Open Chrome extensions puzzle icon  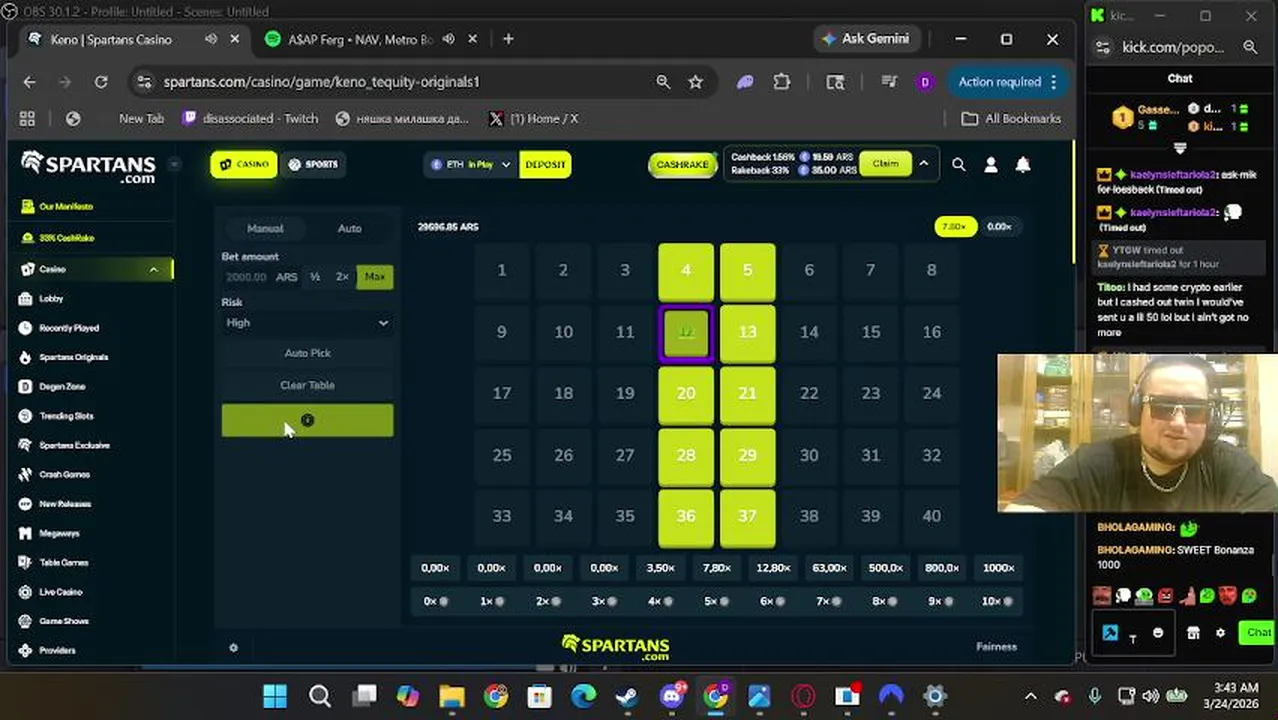(782, 82)
